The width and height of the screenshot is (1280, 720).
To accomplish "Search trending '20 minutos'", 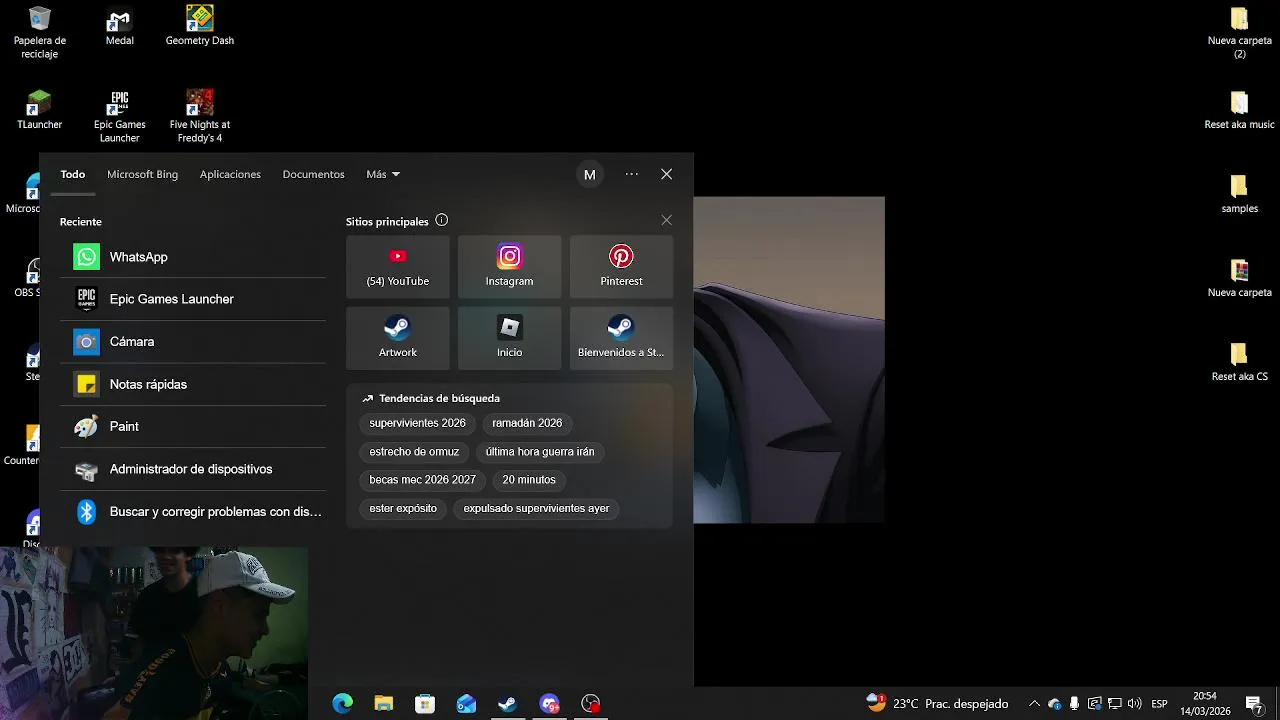I will click(529, 480).
